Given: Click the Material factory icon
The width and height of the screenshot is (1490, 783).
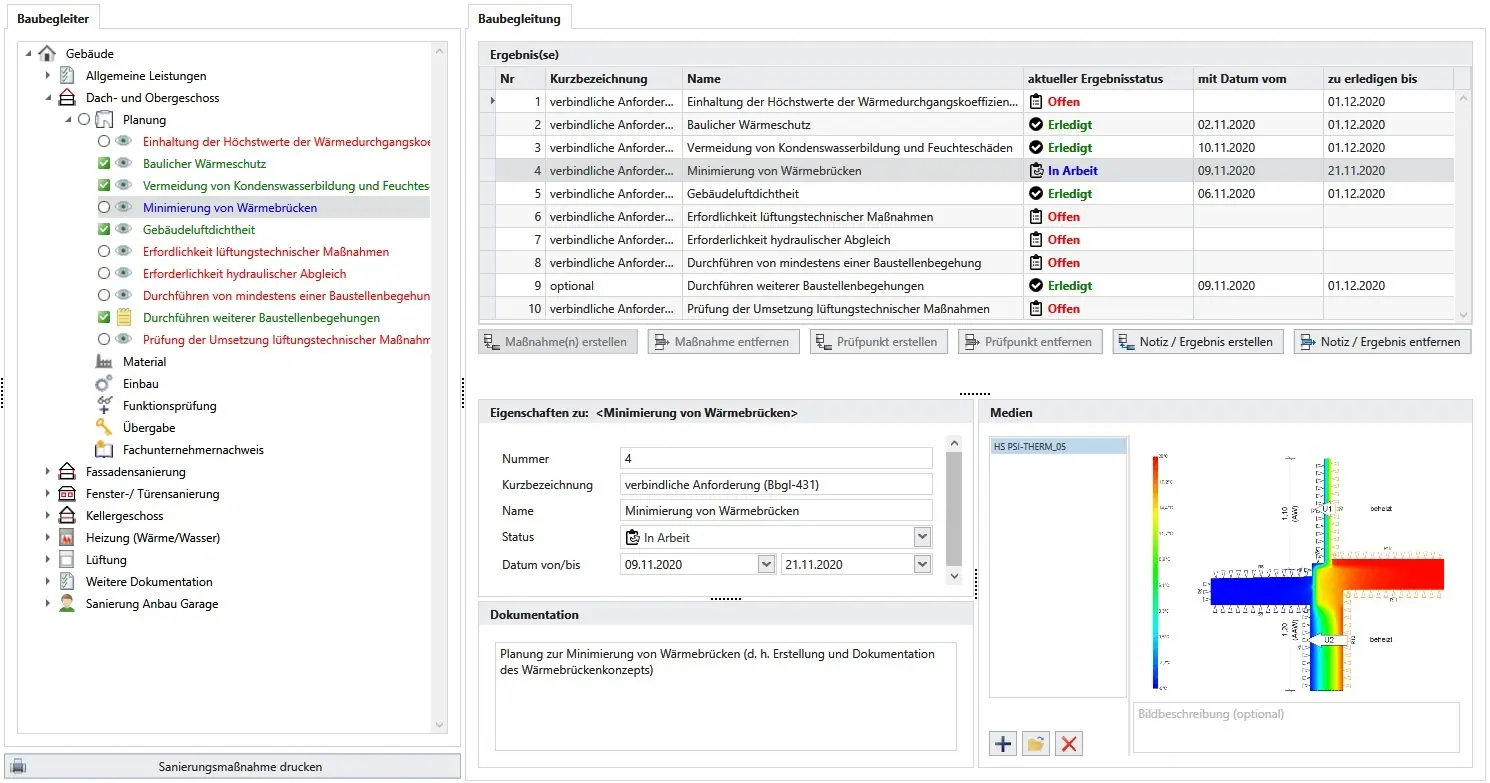Looking at the screenshot, I should tap(104, 362).
